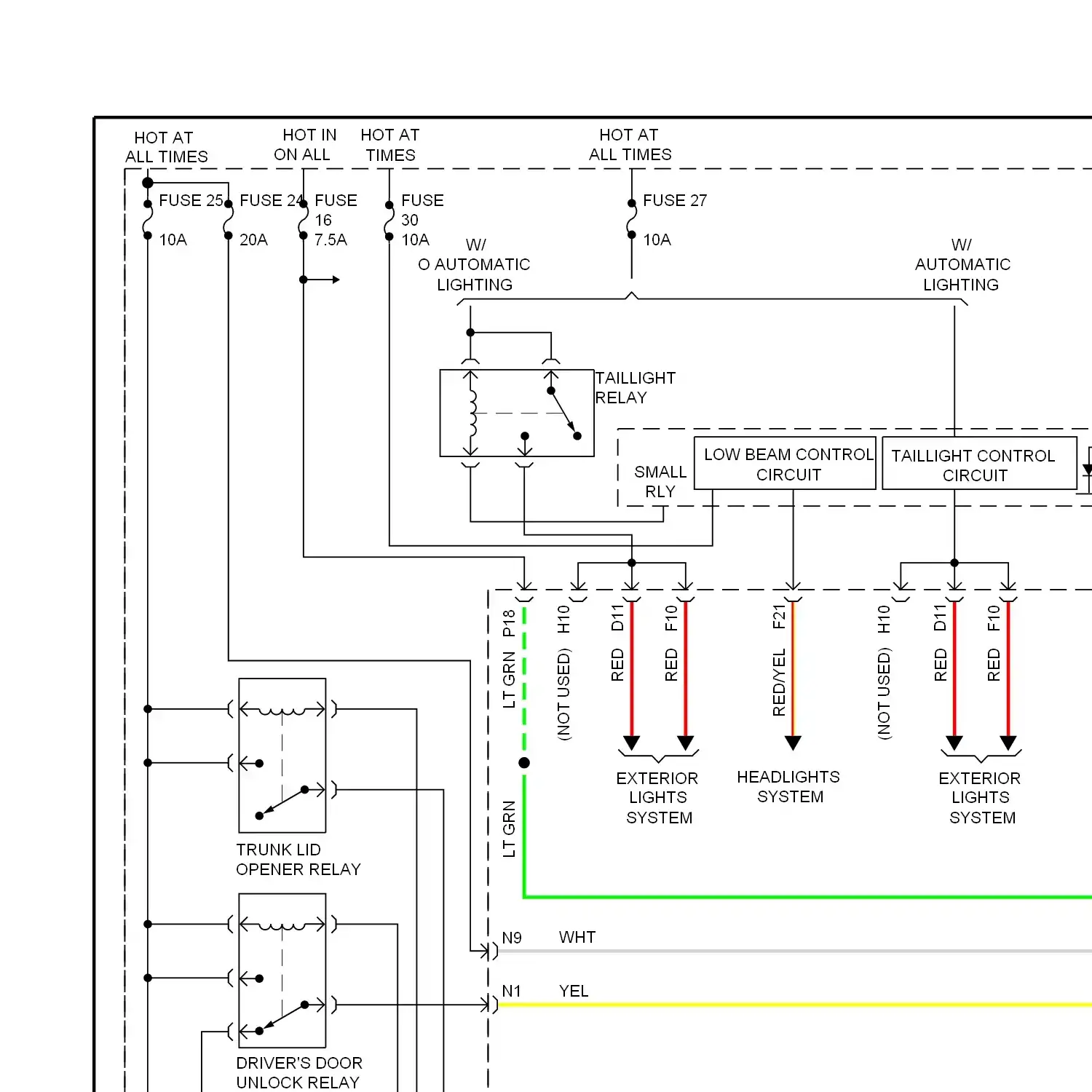Select the Taillight Relay box symbol
Screen dimensions: 1092x1092
pos(516,413)
